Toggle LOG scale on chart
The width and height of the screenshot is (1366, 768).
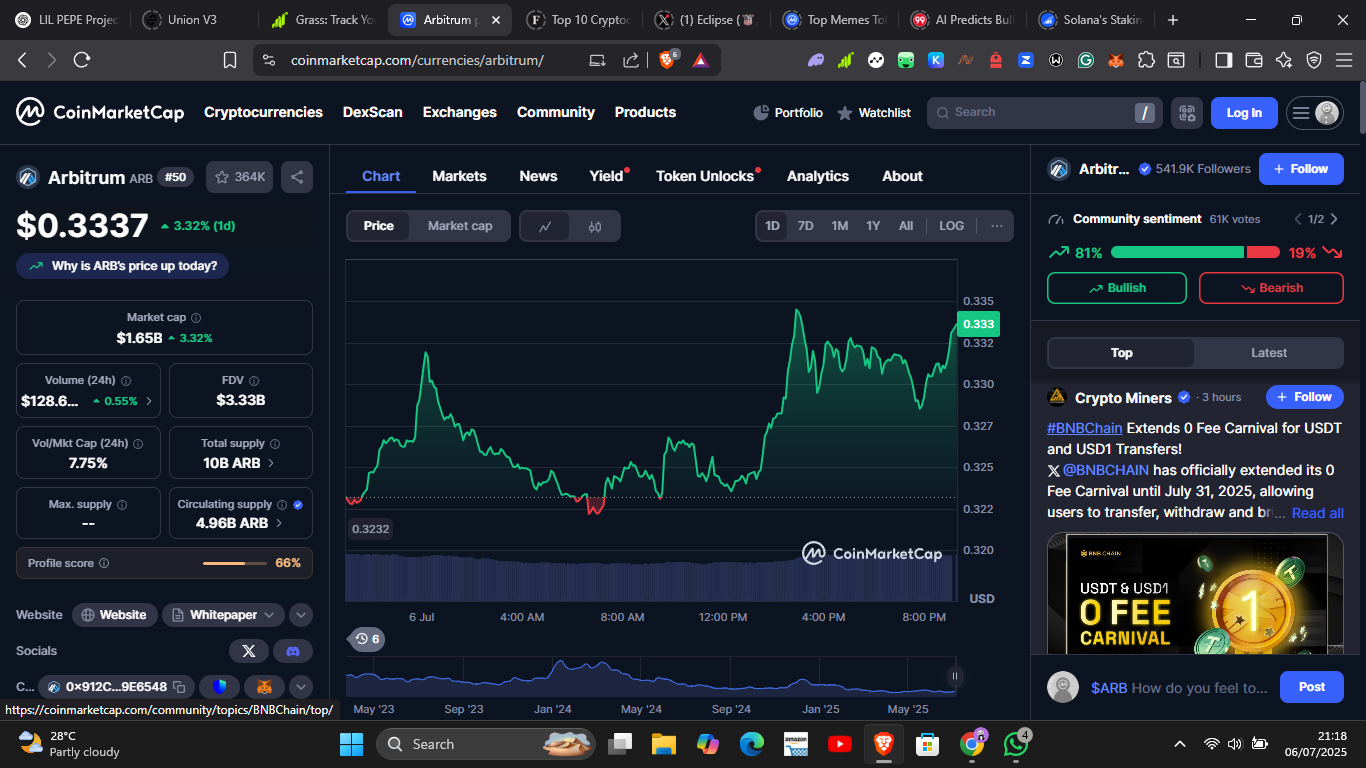tap(952, 226)
